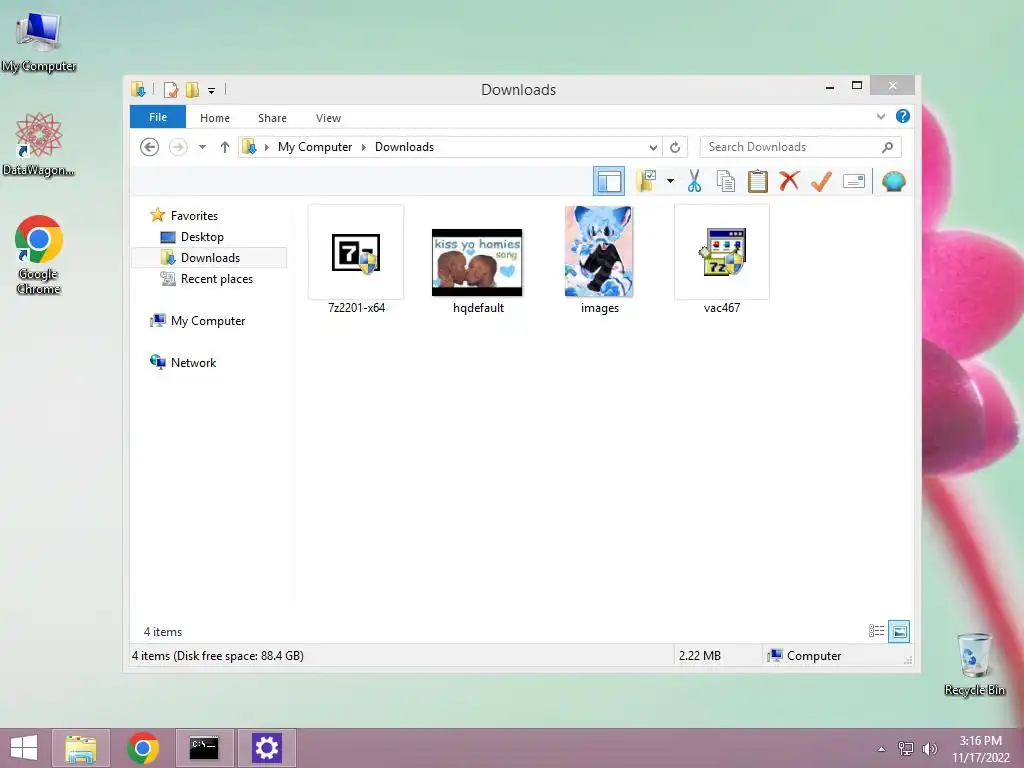
Task: Switch to large icons view button
Action: click(x=899, y=631)
